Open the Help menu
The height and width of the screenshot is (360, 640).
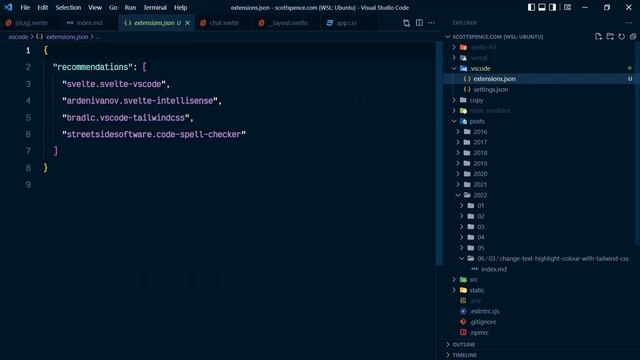(x=180, y=7)
